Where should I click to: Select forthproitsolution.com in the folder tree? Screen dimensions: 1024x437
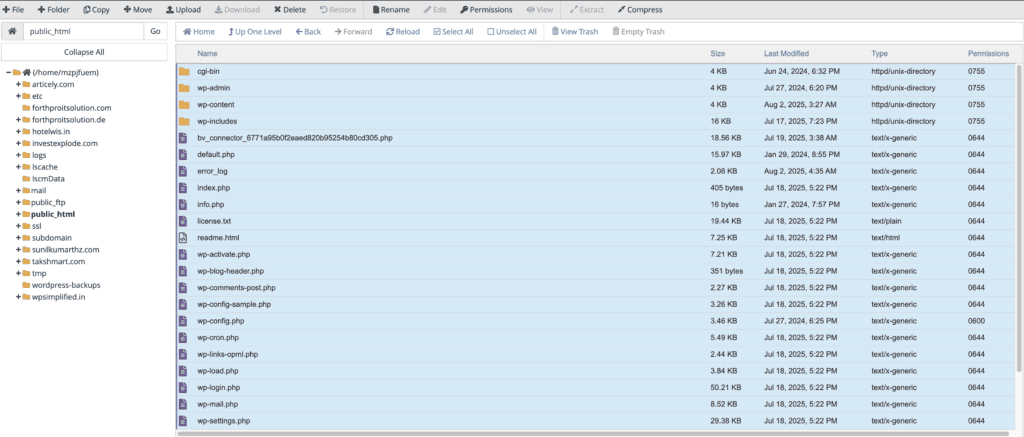(x=72, y=108)
